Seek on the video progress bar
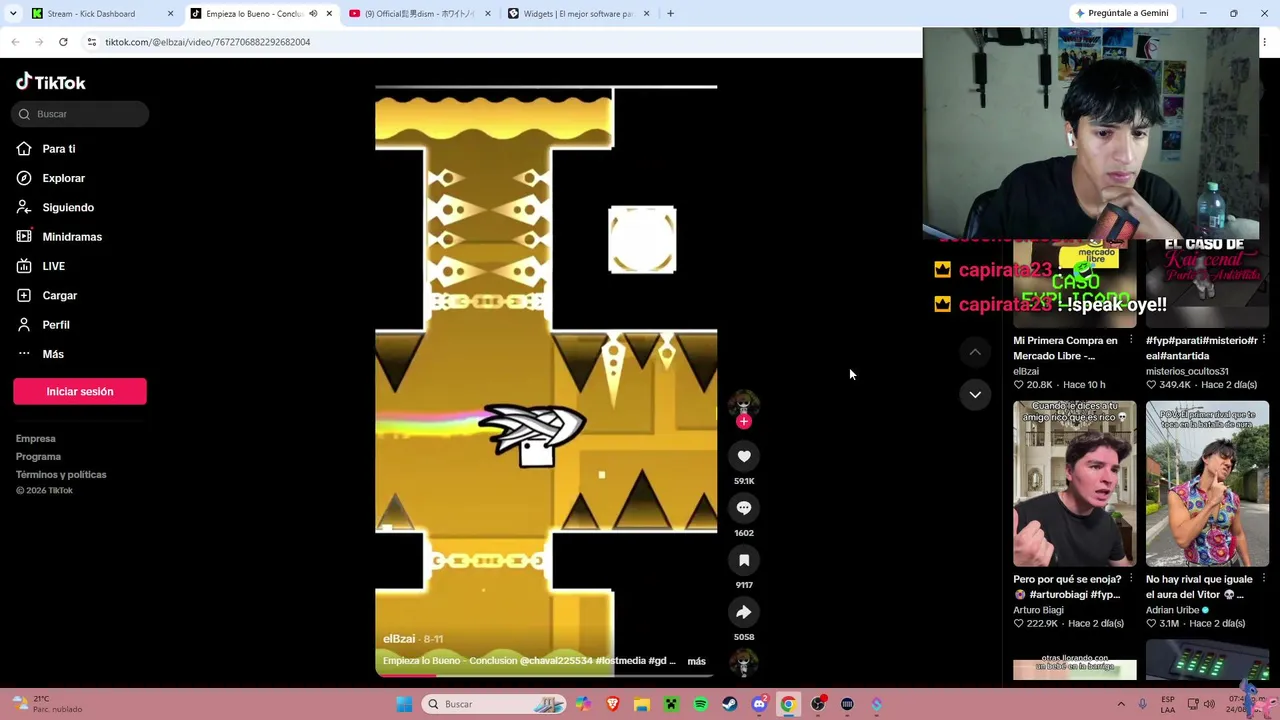The image size is (1280, 720). point(546,675)
